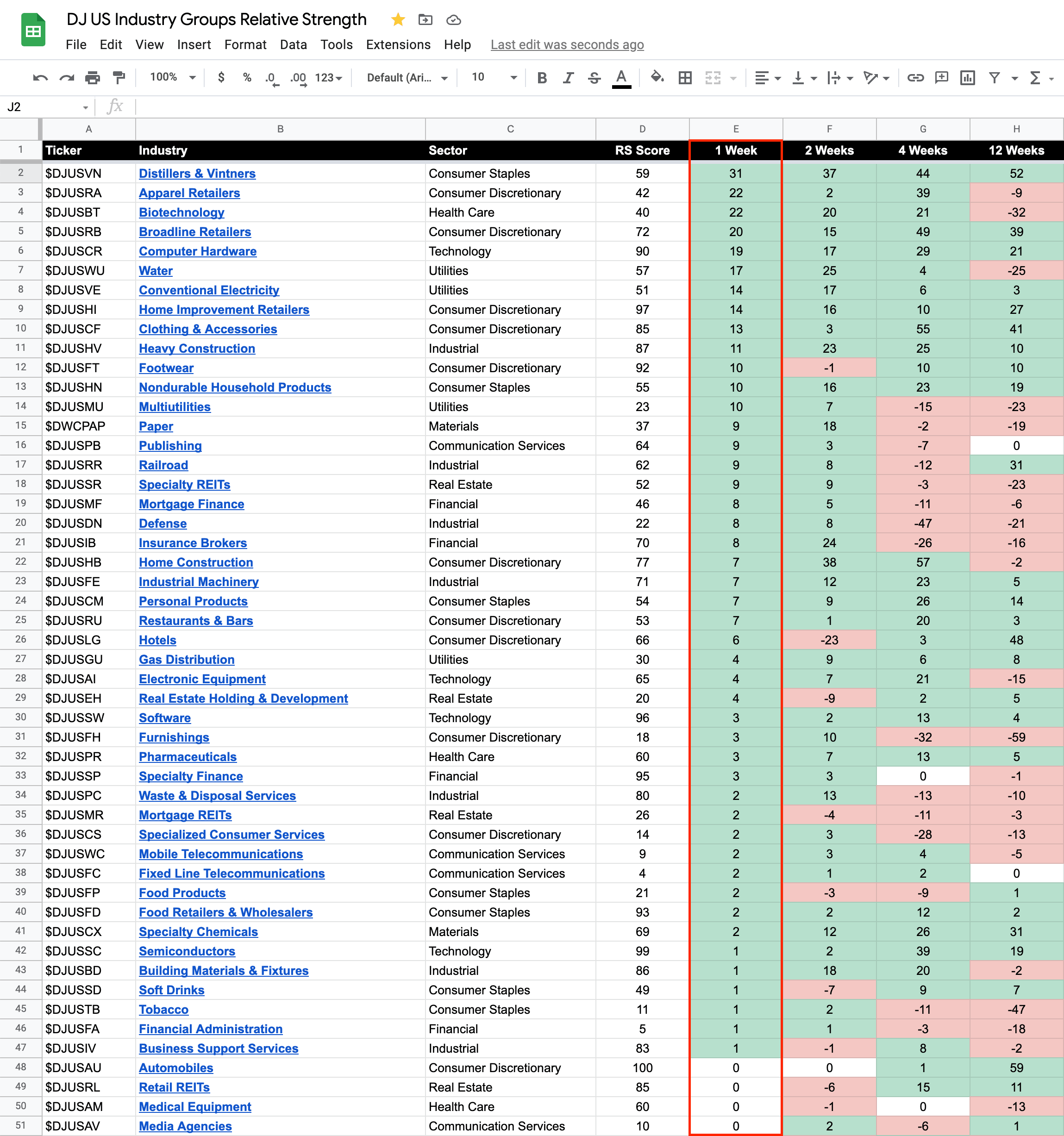1064x1136 pixels.
Task: Select the Paint format tool
Action: click(x=119, y=78)
